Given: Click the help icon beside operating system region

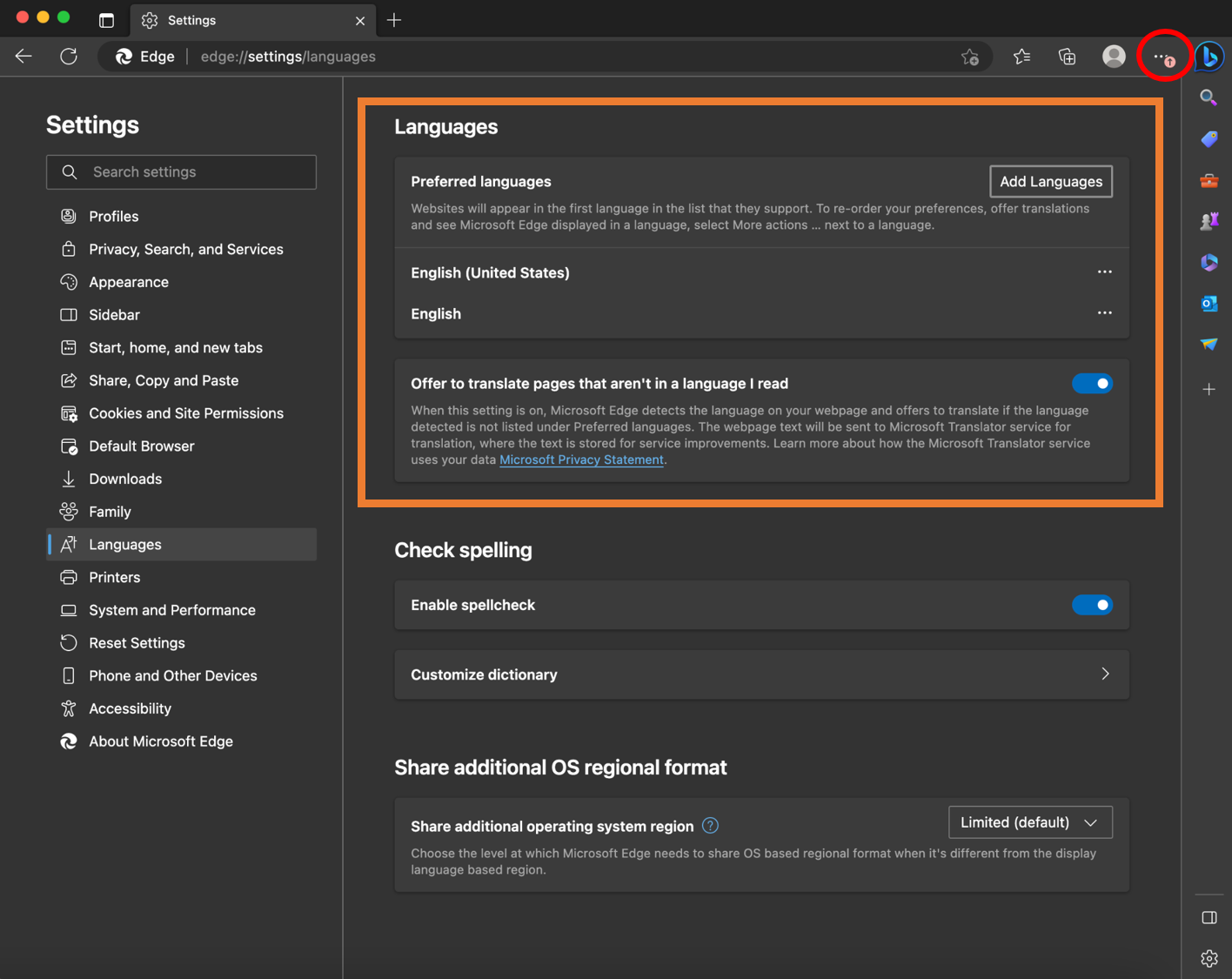Looking at the screenshot, I should 710,826.
